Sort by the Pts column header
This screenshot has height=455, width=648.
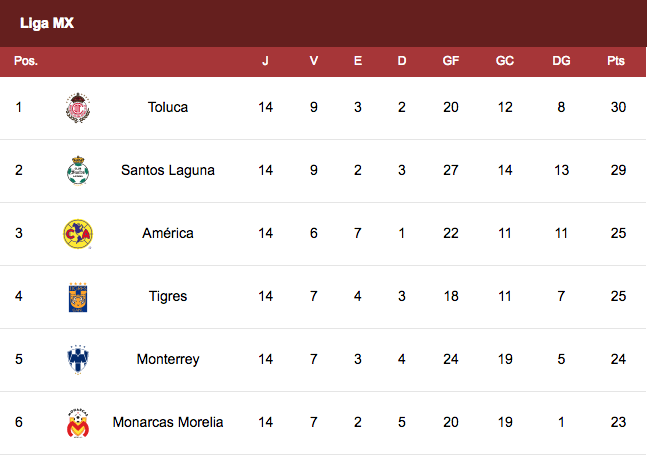[616, 61]
